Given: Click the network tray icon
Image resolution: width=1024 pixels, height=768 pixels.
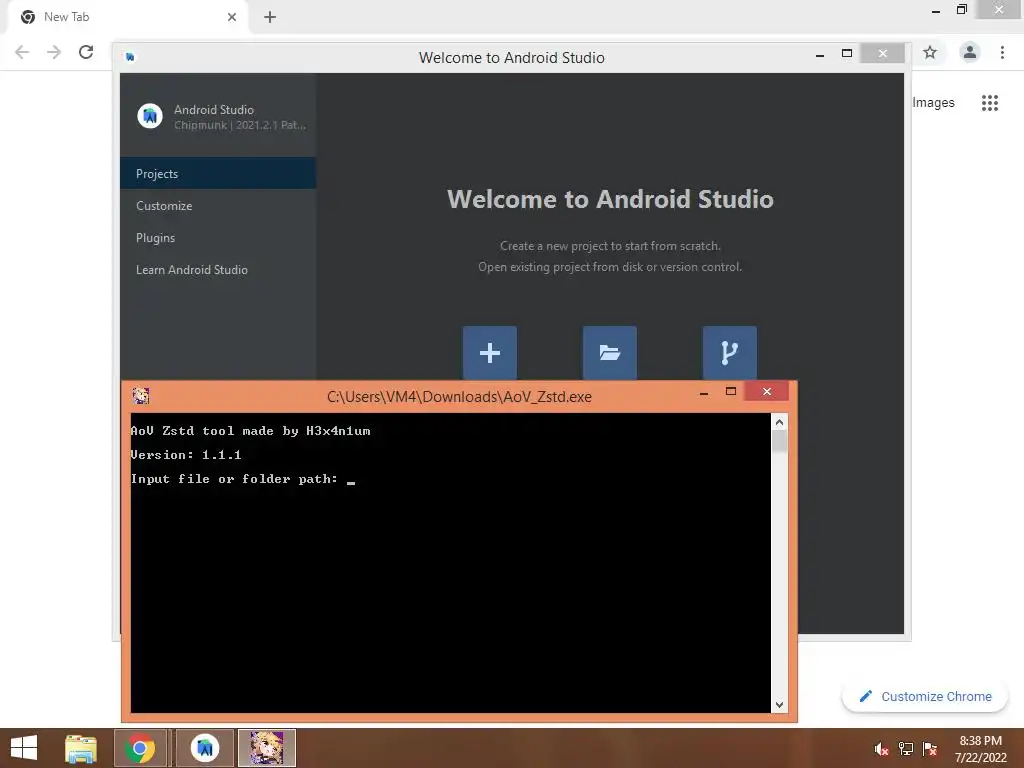Looking at the screenshot, I should tap(906, 749).
